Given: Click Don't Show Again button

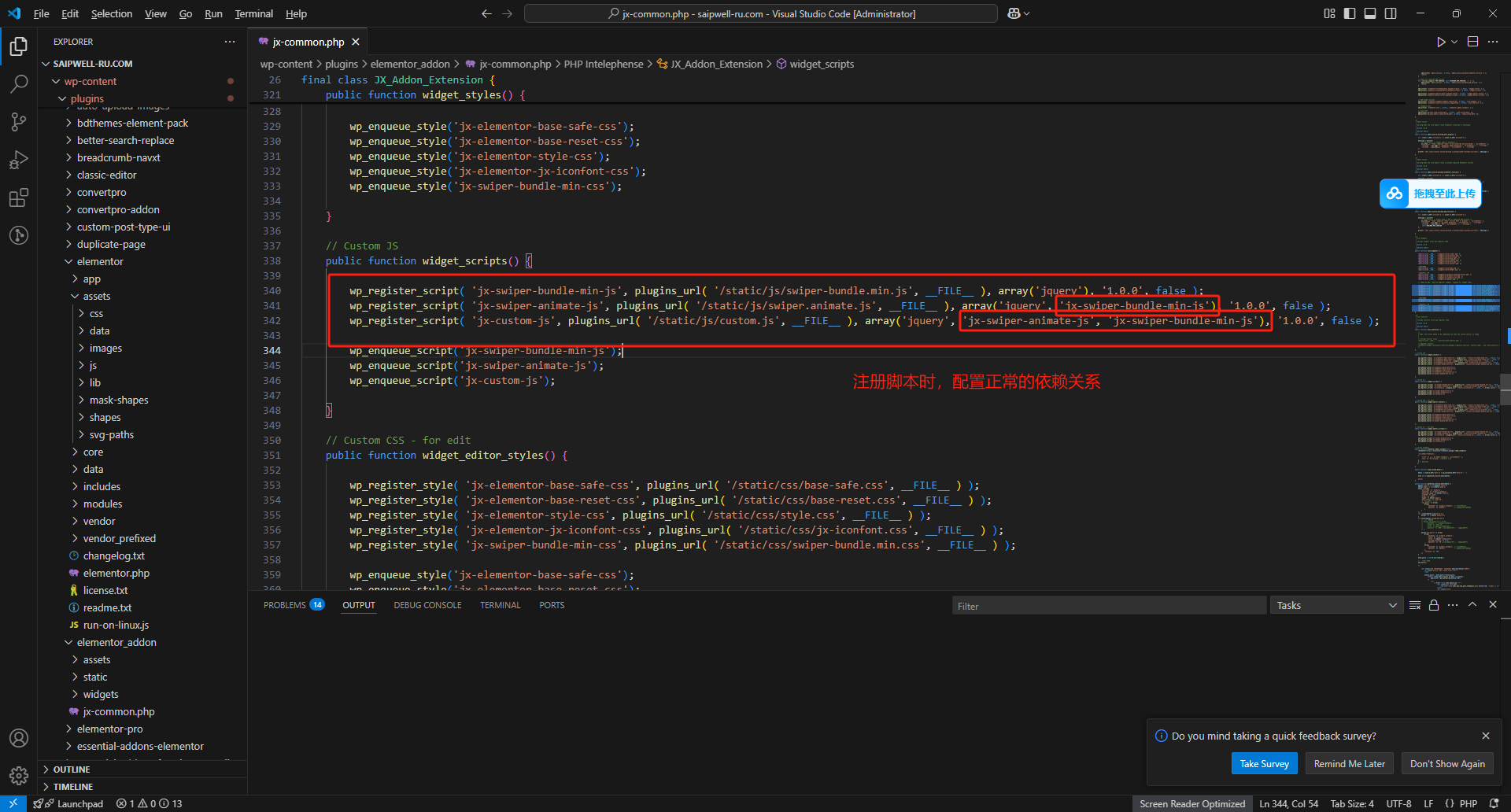Looking at the screenshot, I should [1446, 763].
